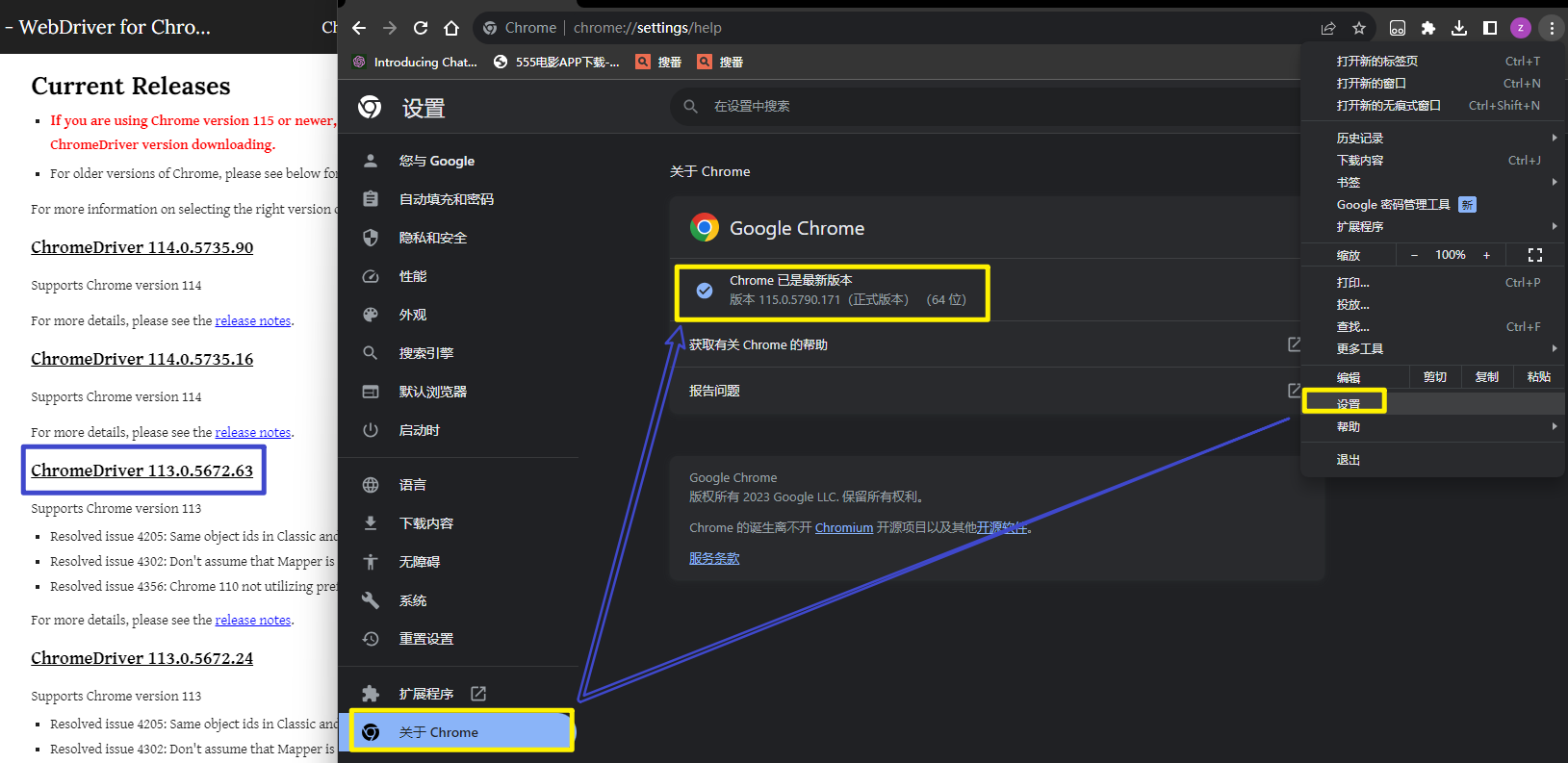This screenshot has height=763, width=1568.
Task: Open the Extensions puzzle icon
Action: pos(1428,28)
